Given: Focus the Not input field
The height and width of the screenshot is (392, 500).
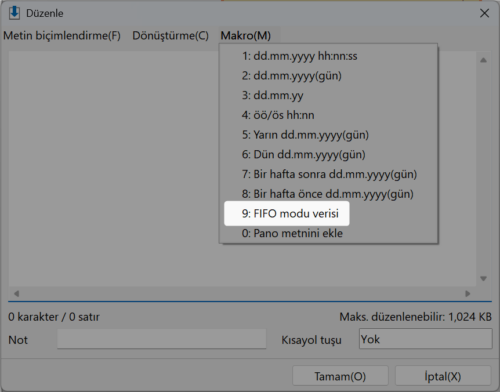Looking at the screenshot, I should point(162,339).
